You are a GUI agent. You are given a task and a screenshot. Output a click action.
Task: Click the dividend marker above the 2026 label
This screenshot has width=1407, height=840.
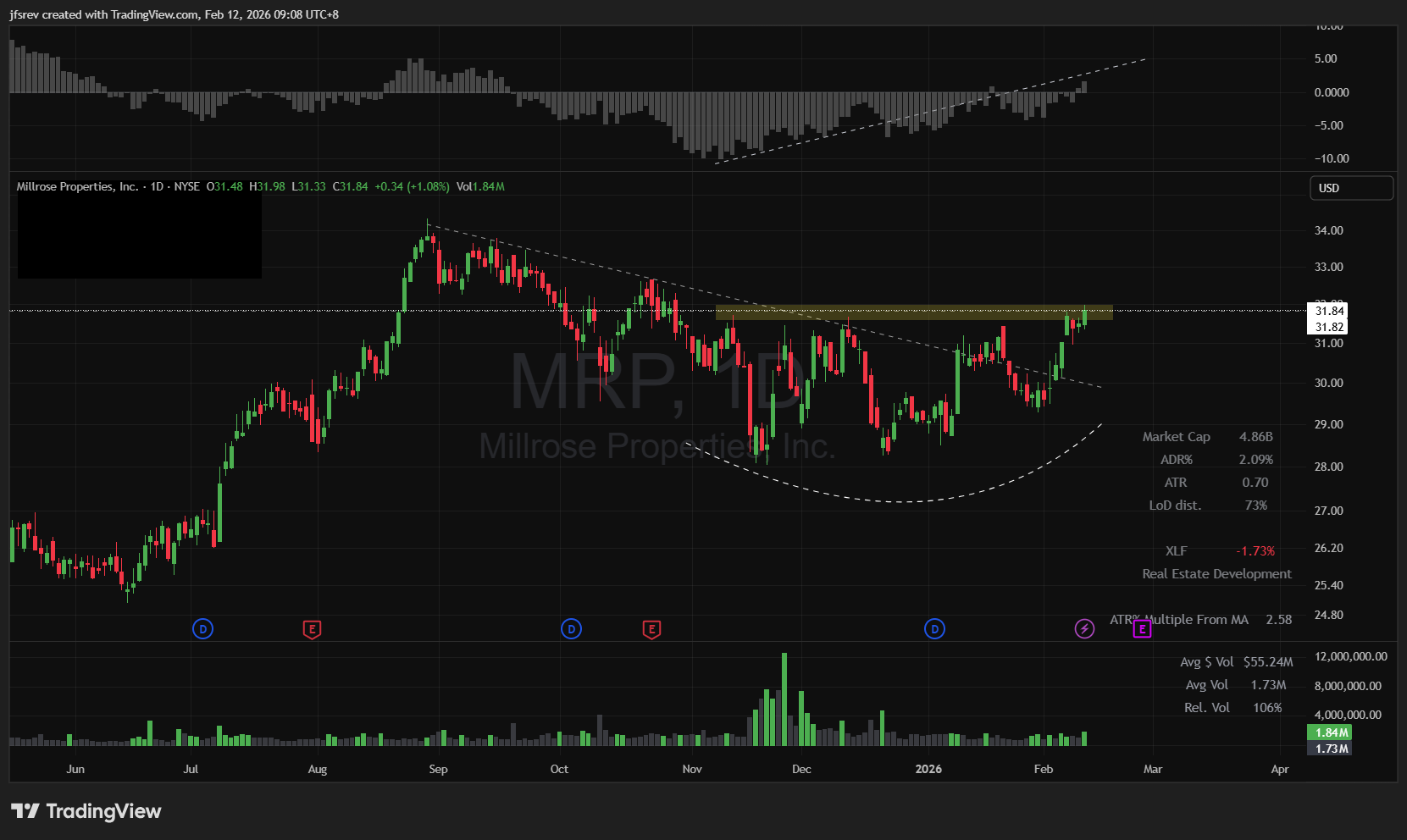click(934, 628)
